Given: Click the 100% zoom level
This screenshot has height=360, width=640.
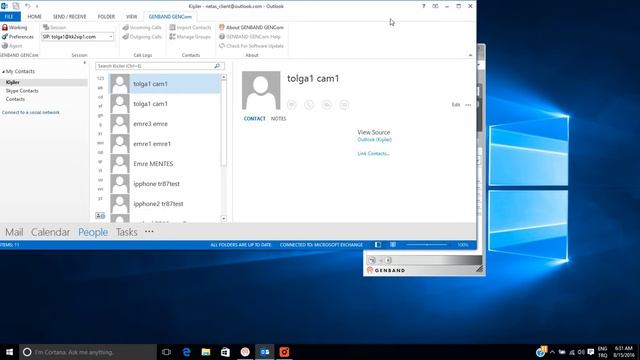Looking at the screenshot, I should [462, 245].
